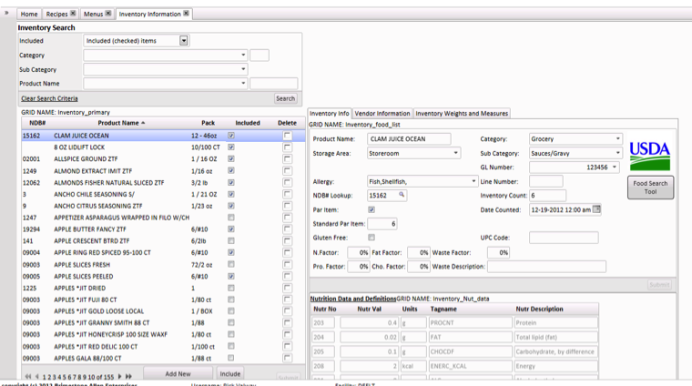Open the Food Search Tool
The width and height of the screenshot is (692, 386).
click(x=651, y=187)
